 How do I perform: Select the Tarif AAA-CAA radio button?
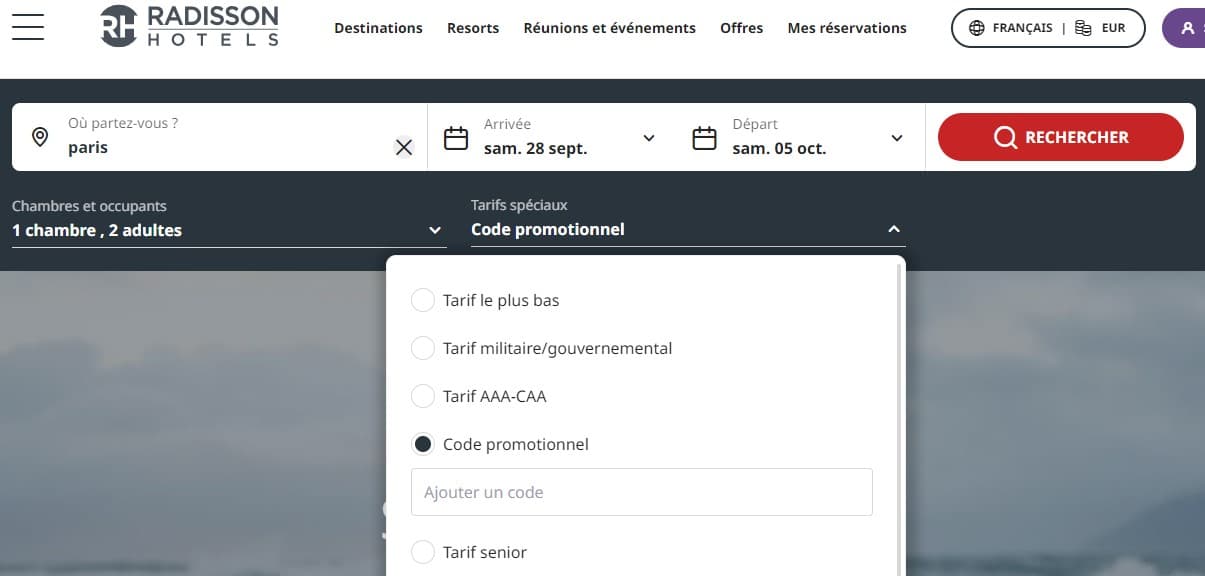click(423, 396)
